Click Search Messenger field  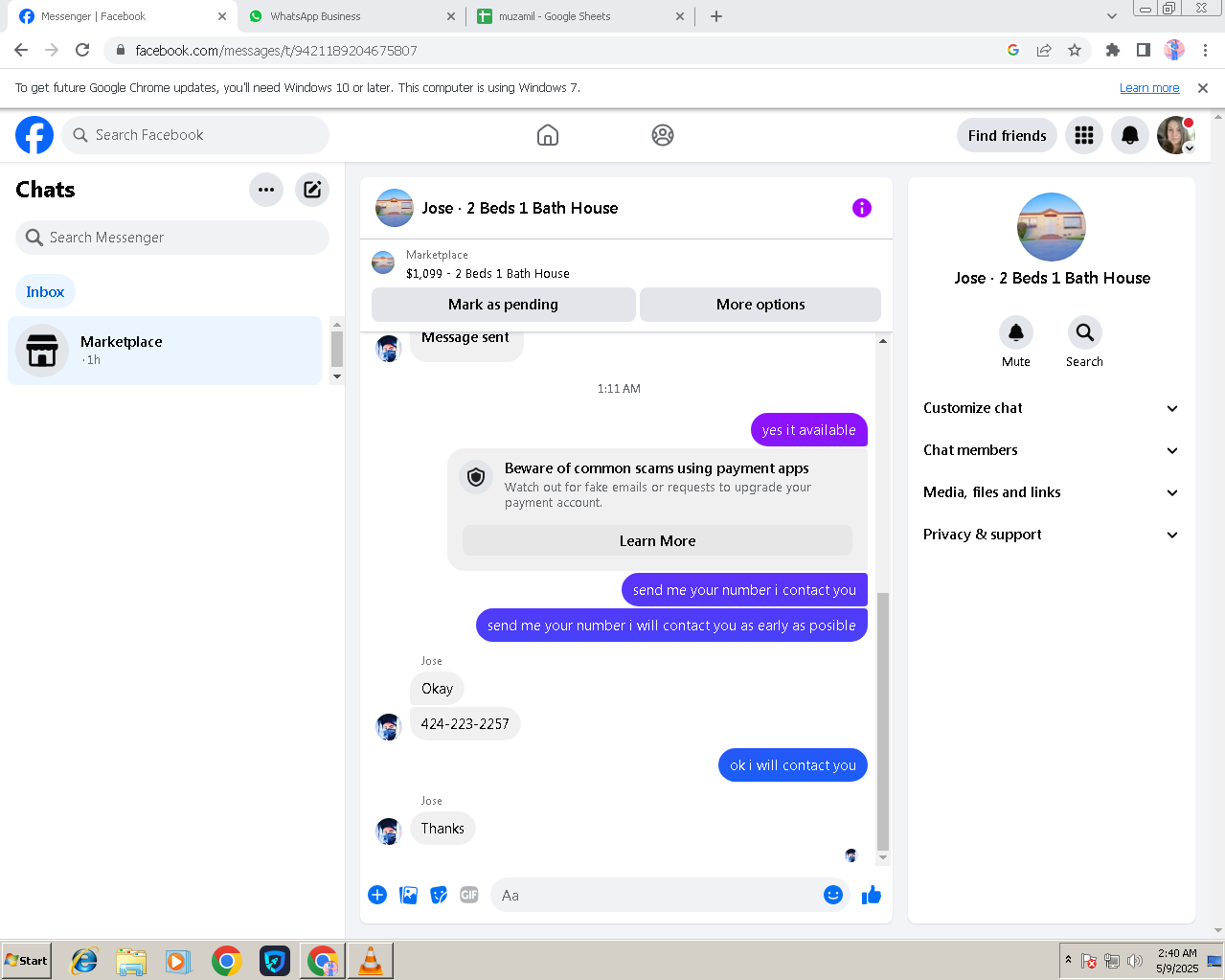point(172,238)
